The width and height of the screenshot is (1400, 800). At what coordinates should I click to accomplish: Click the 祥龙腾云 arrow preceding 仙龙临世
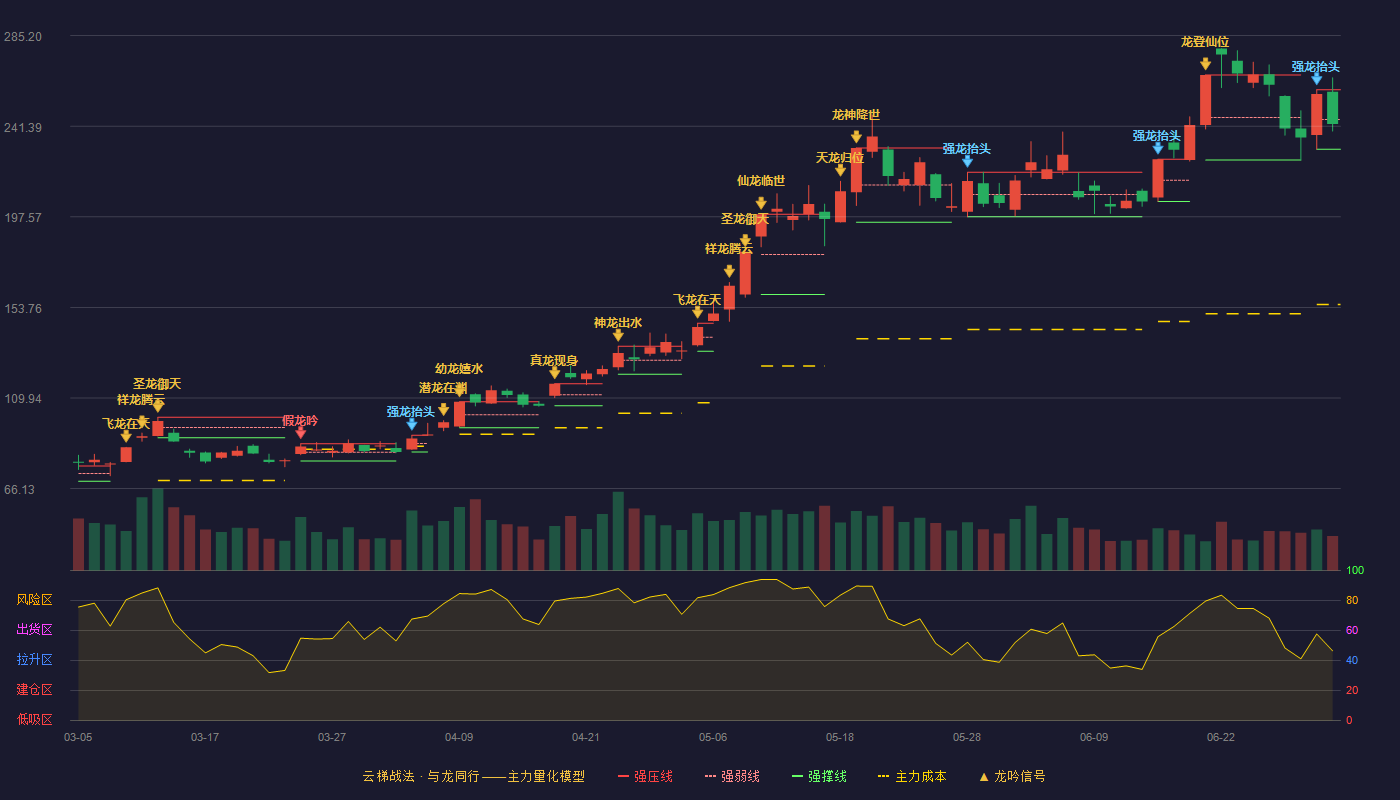729,271
